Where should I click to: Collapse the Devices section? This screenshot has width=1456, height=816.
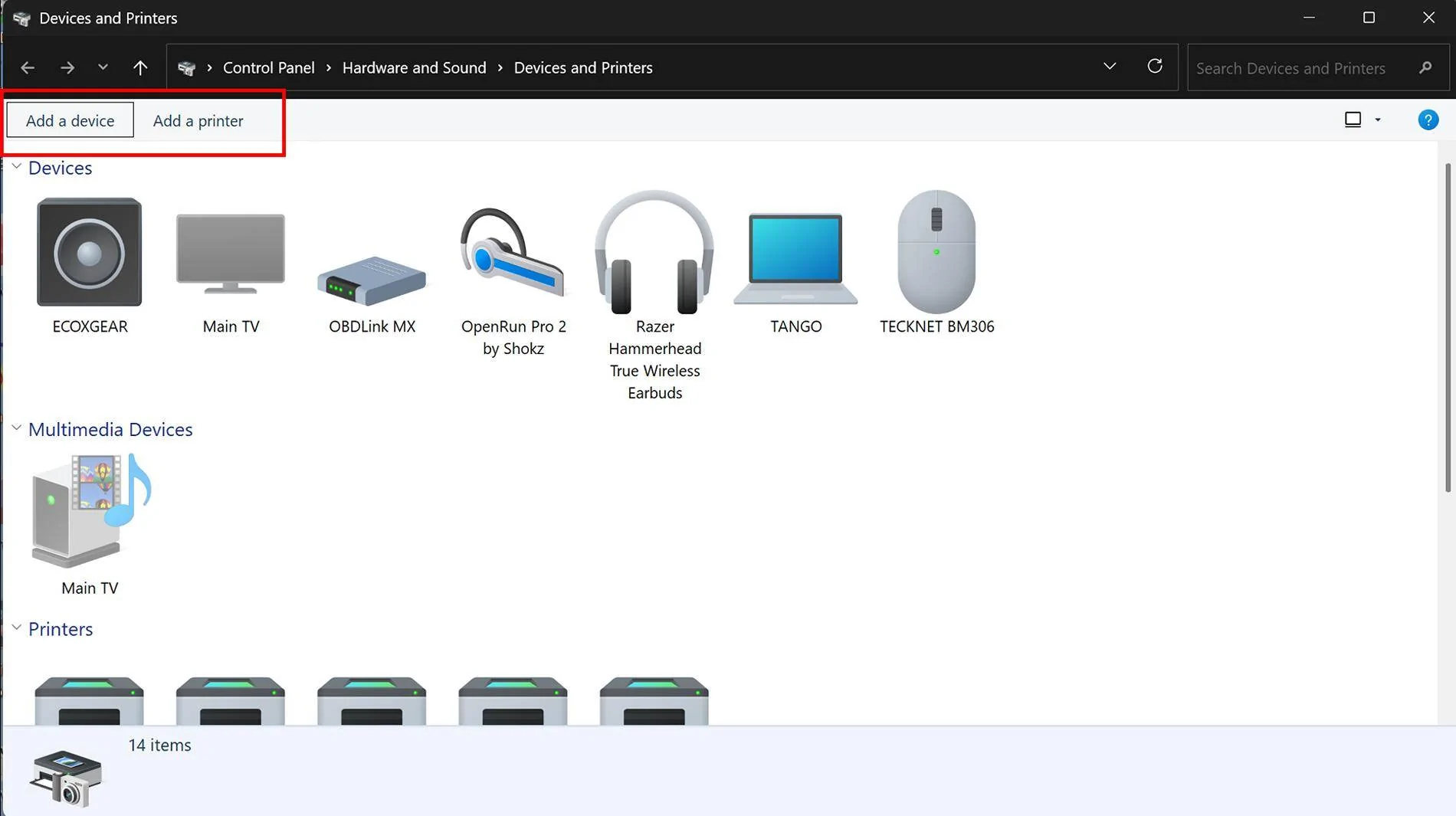pyautogui.click(x=17, y=166)
